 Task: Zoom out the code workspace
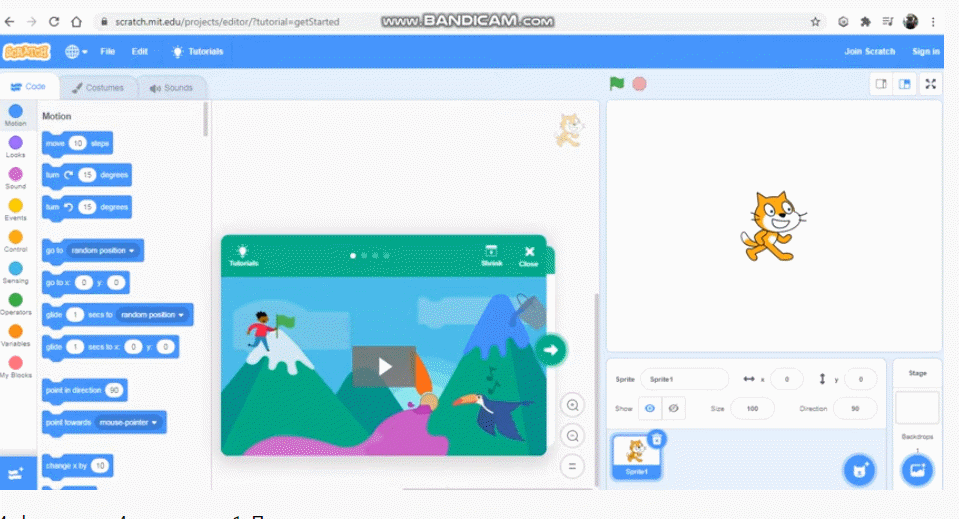pos(572,436)
